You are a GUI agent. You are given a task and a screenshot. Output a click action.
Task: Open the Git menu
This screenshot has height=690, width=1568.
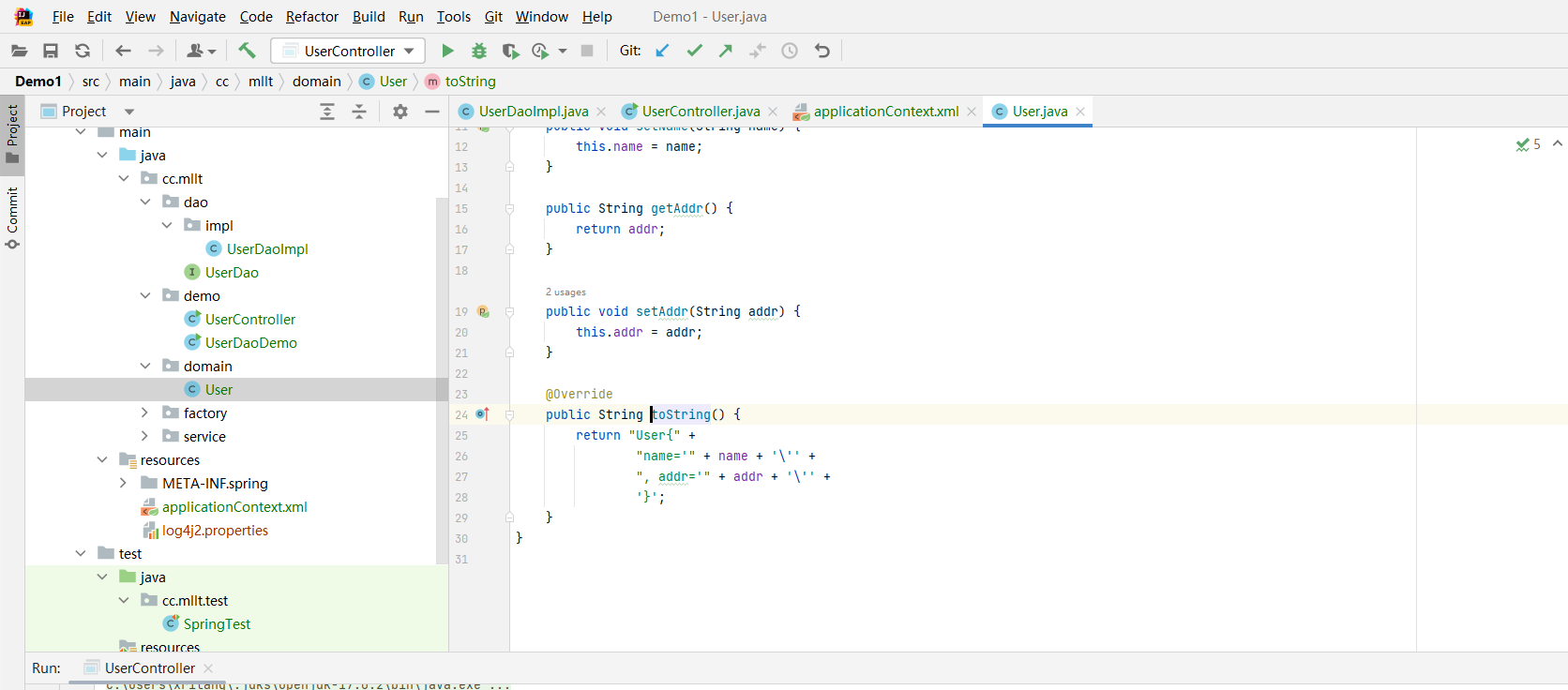493,17
